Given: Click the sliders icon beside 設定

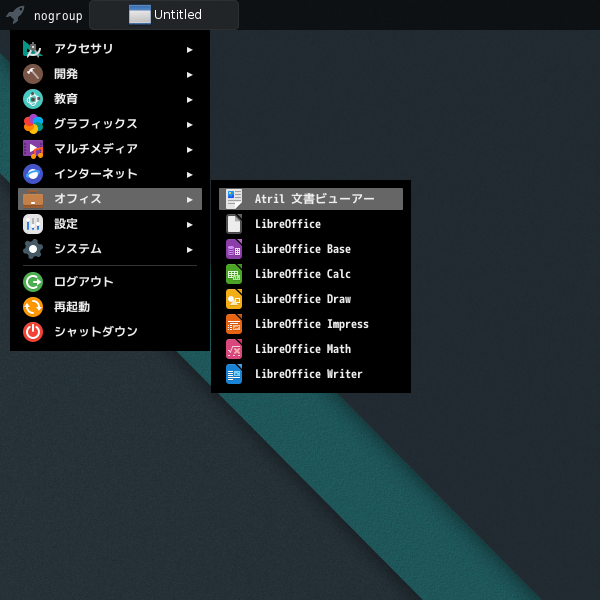Looking at the screenshot, I should tap(33, 224).
